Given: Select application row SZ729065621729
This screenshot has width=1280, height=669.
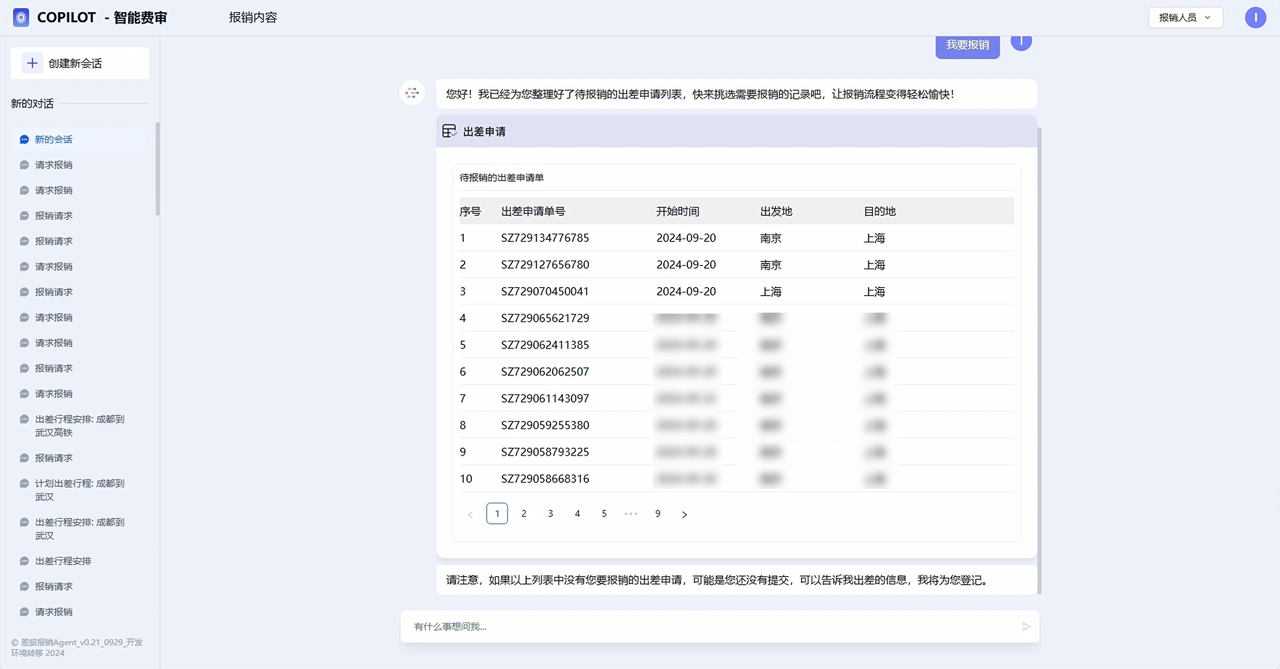Looking at the screenshot, I should click(736, 318).
